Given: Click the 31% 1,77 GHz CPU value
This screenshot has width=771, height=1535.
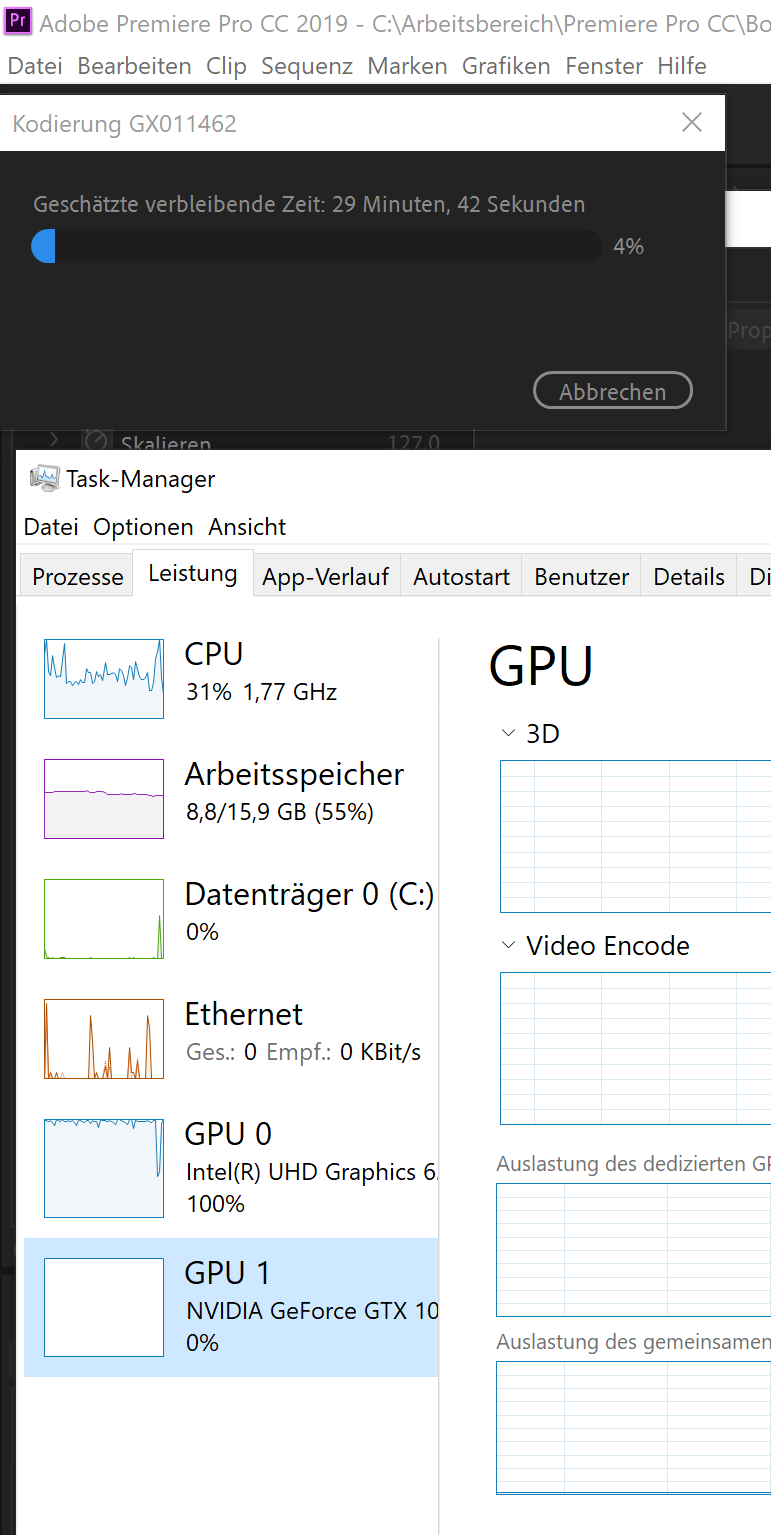Looking at the screenshot, I should [x=262, y=692].
